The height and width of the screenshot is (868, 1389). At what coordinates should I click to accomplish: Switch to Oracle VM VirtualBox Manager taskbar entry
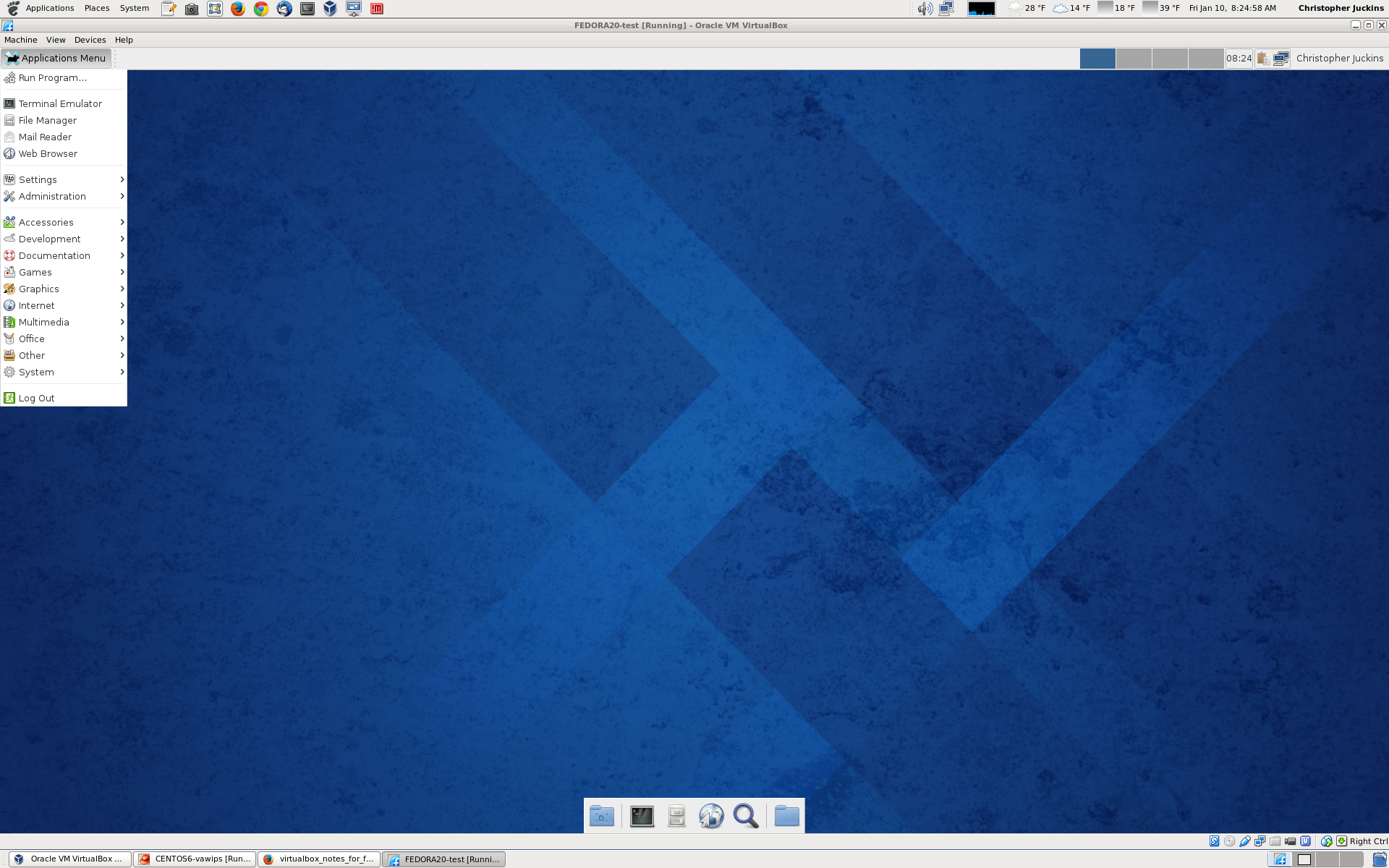70,859
